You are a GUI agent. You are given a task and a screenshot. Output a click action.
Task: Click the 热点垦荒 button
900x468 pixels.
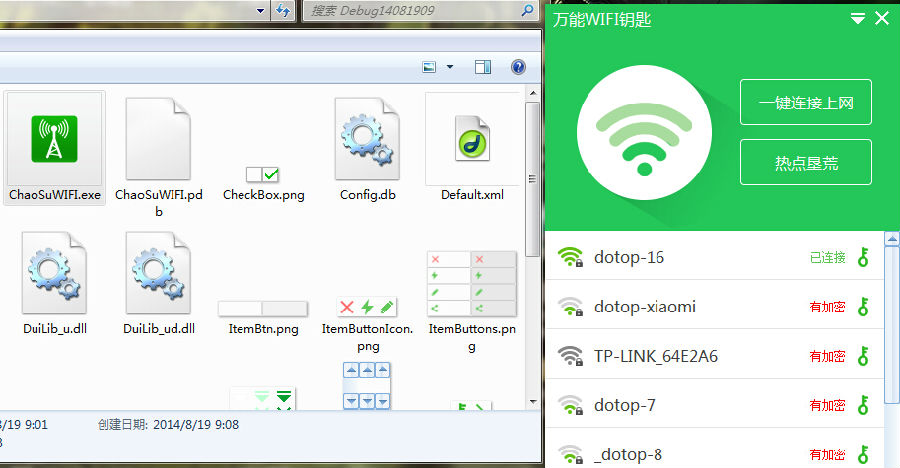coord(806,162)
